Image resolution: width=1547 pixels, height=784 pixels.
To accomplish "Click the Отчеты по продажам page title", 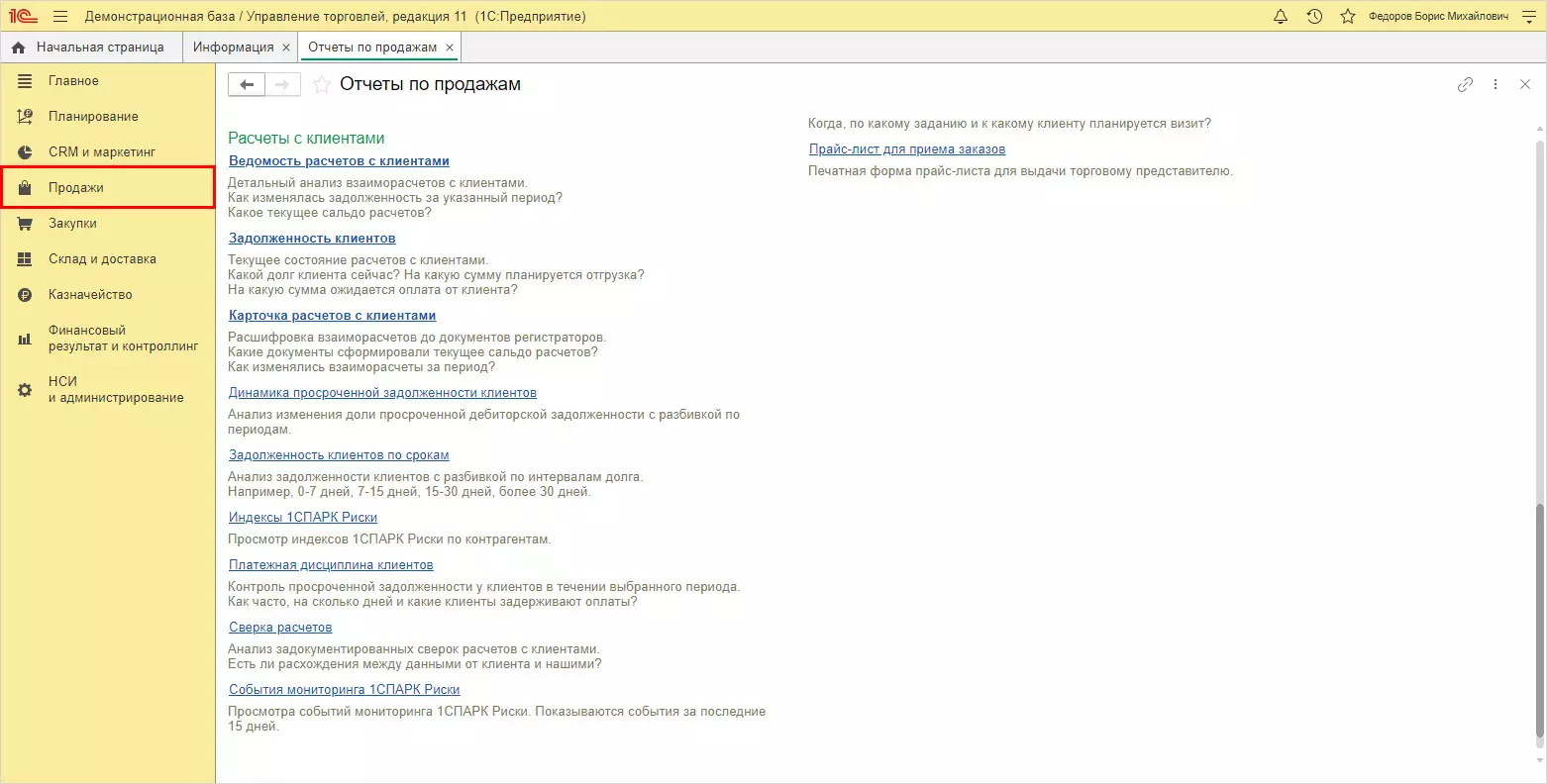I will [430, 85].
